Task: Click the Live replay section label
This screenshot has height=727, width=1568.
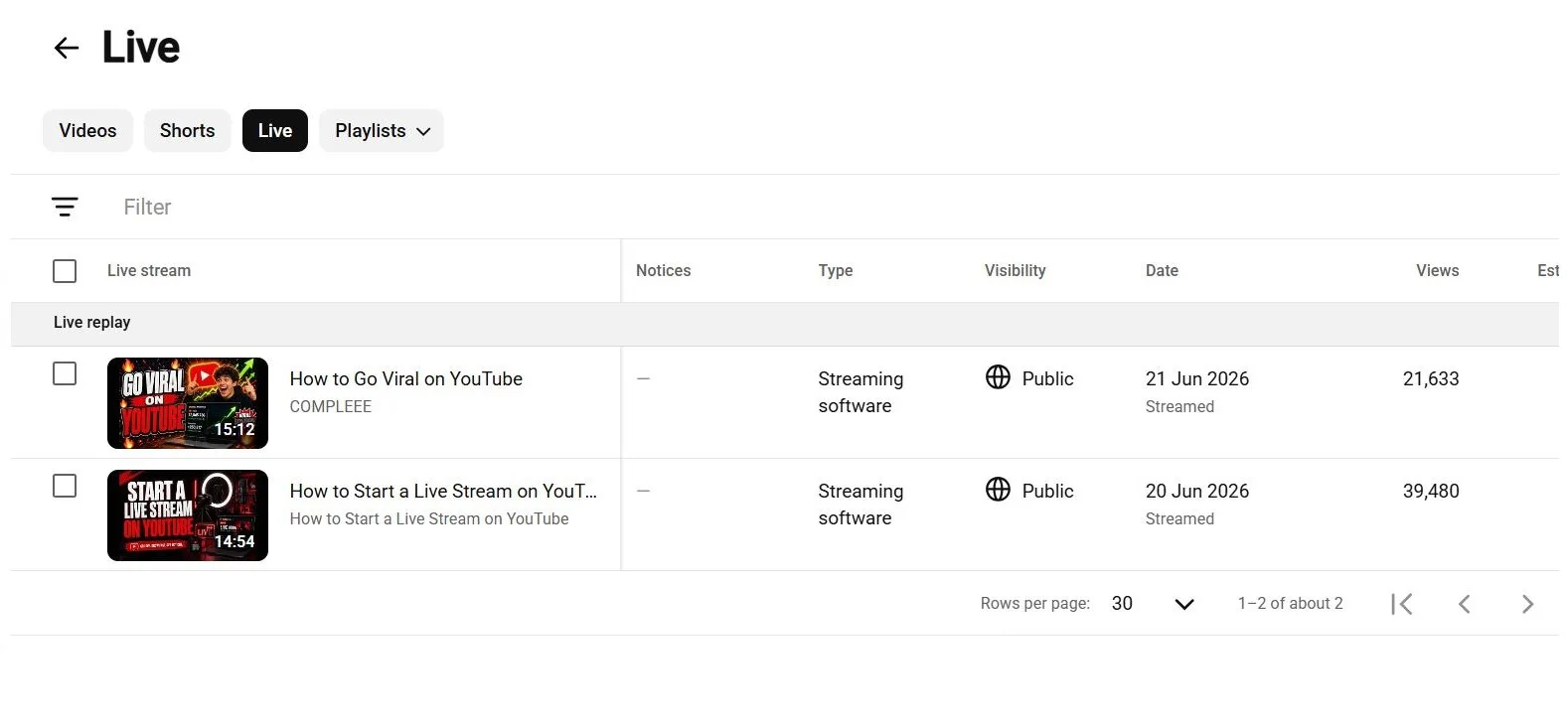Action: click(92, 322)
